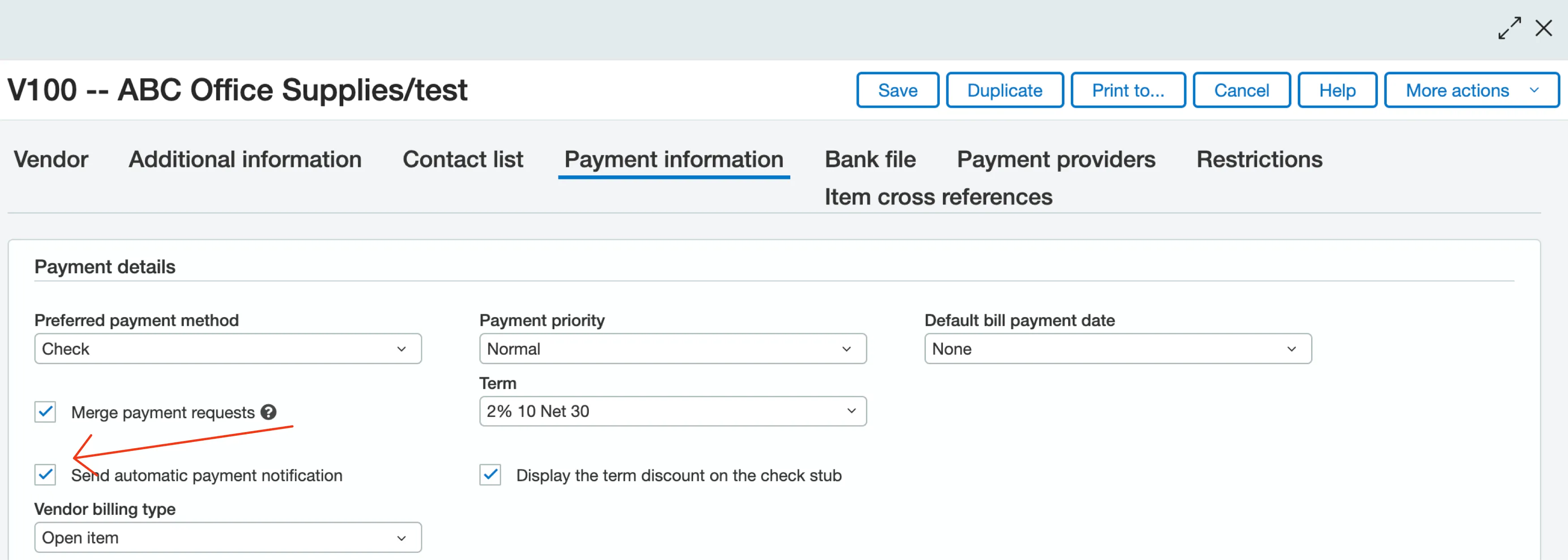
Task: Open the More actions dropdown button
Action: pos(1471,90)
